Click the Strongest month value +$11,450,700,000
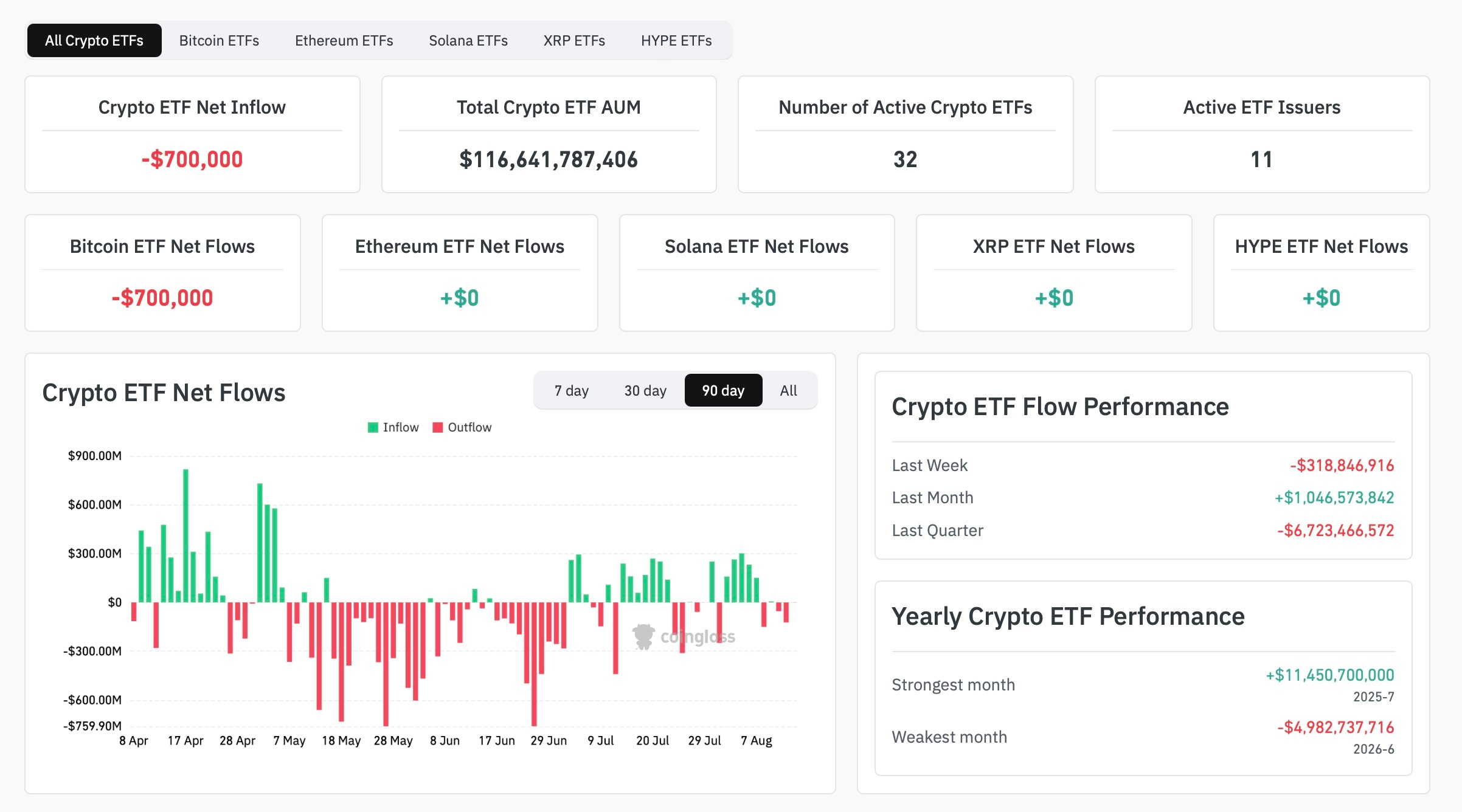 pyautogui.click(x=1330, y=675)
